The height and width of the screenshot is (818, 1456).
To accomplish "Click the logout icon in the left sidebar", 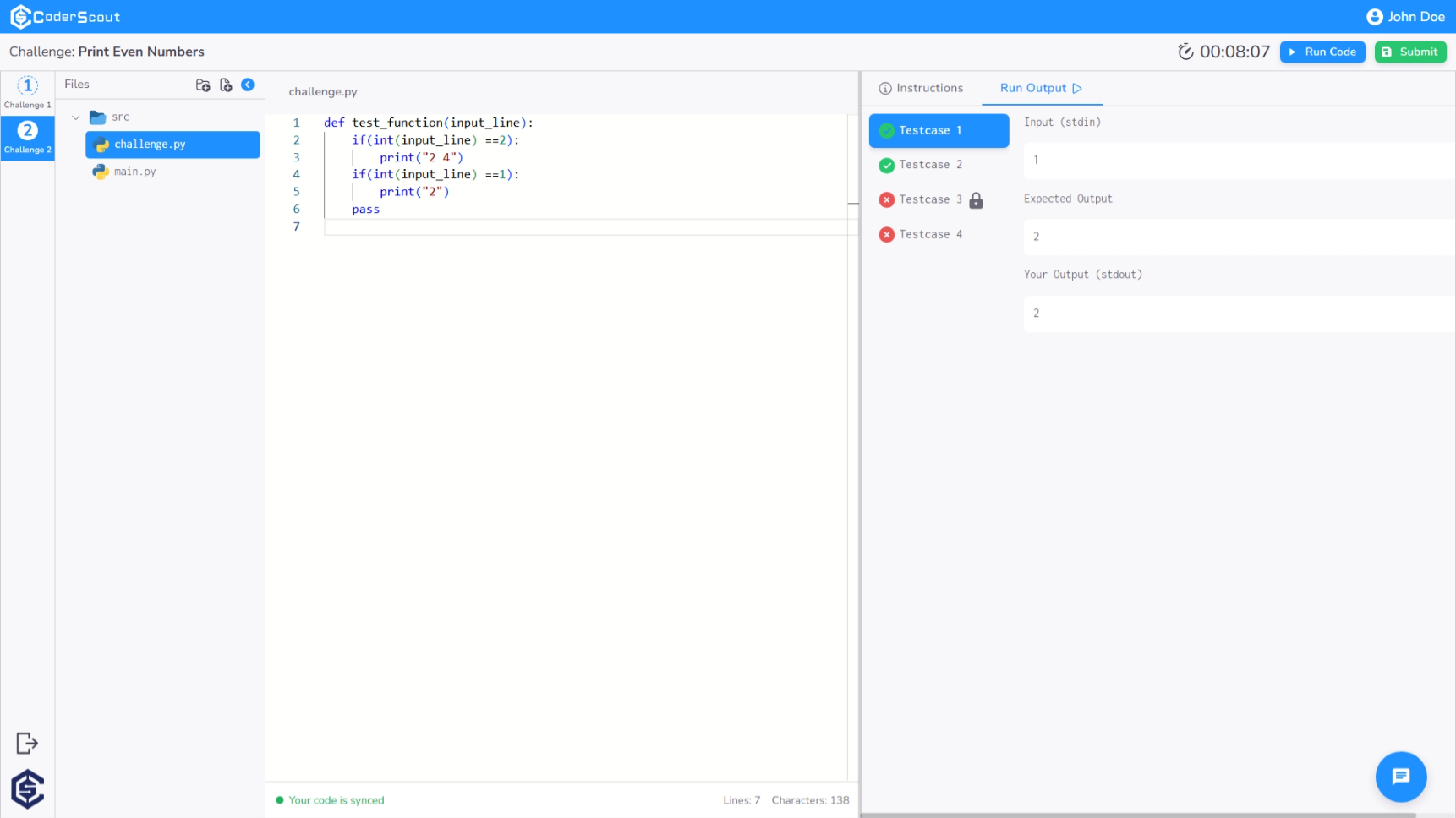I will (x=26, y=743).
